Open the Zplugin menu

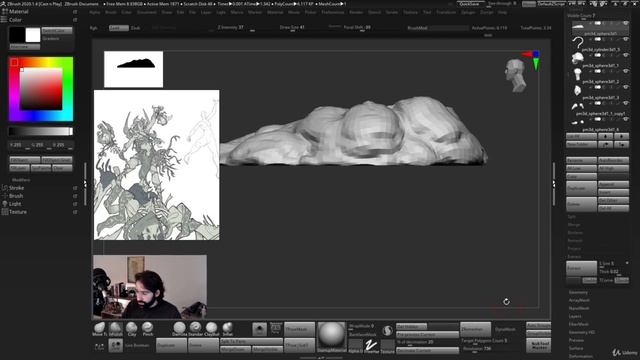(468, 12)
